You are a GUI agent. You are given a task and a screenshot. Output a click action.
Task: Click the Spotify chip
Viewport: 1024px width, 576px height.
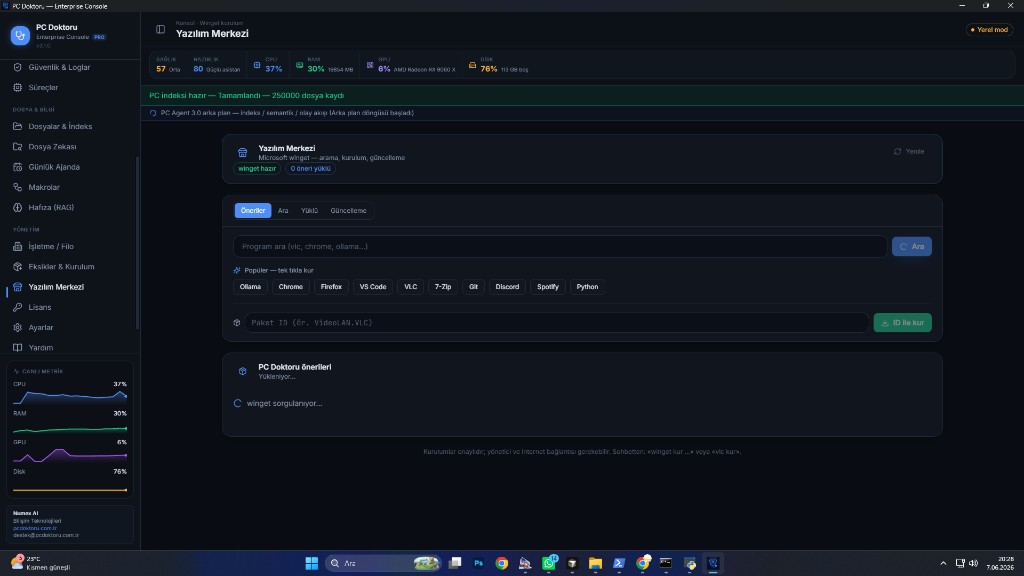pos(548,287)
